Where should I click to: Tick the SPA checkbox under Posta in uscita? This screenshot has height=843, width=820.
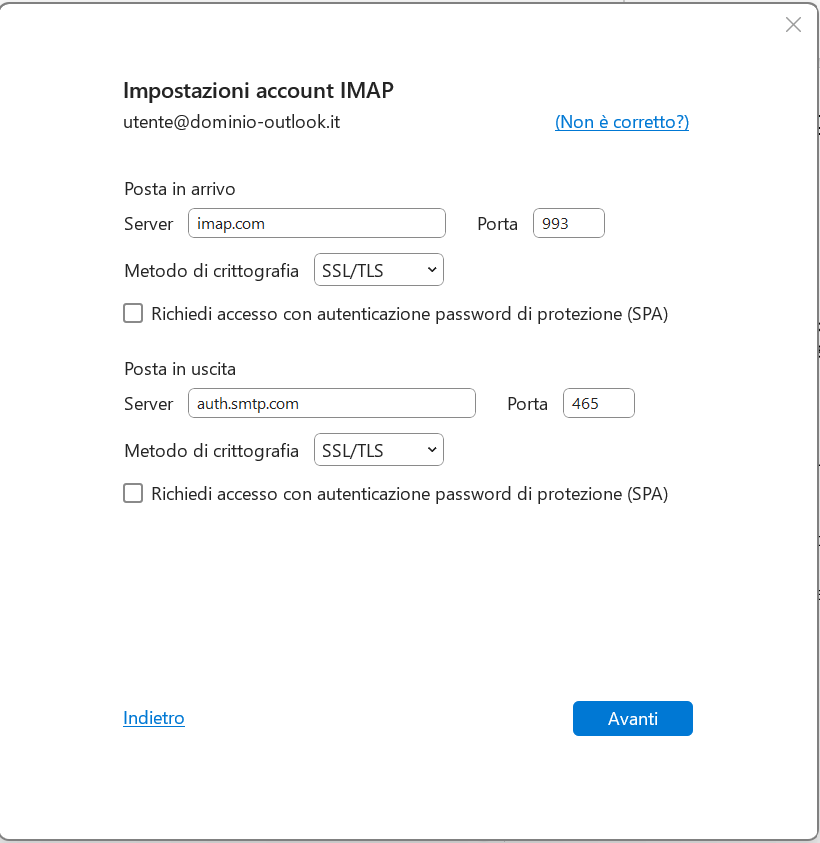133,493
